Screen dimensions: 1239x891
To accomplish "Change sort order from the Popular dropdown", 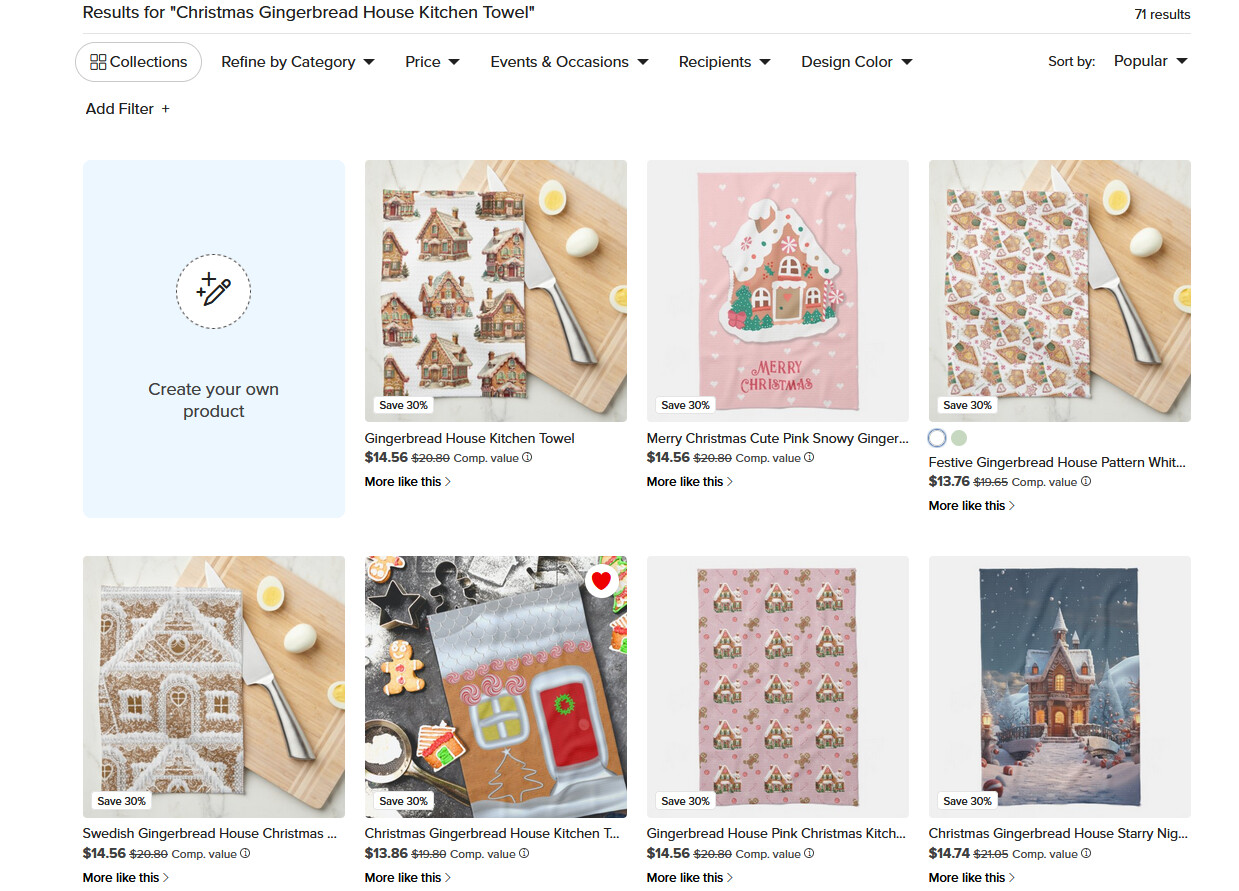I will (1151, 61).
